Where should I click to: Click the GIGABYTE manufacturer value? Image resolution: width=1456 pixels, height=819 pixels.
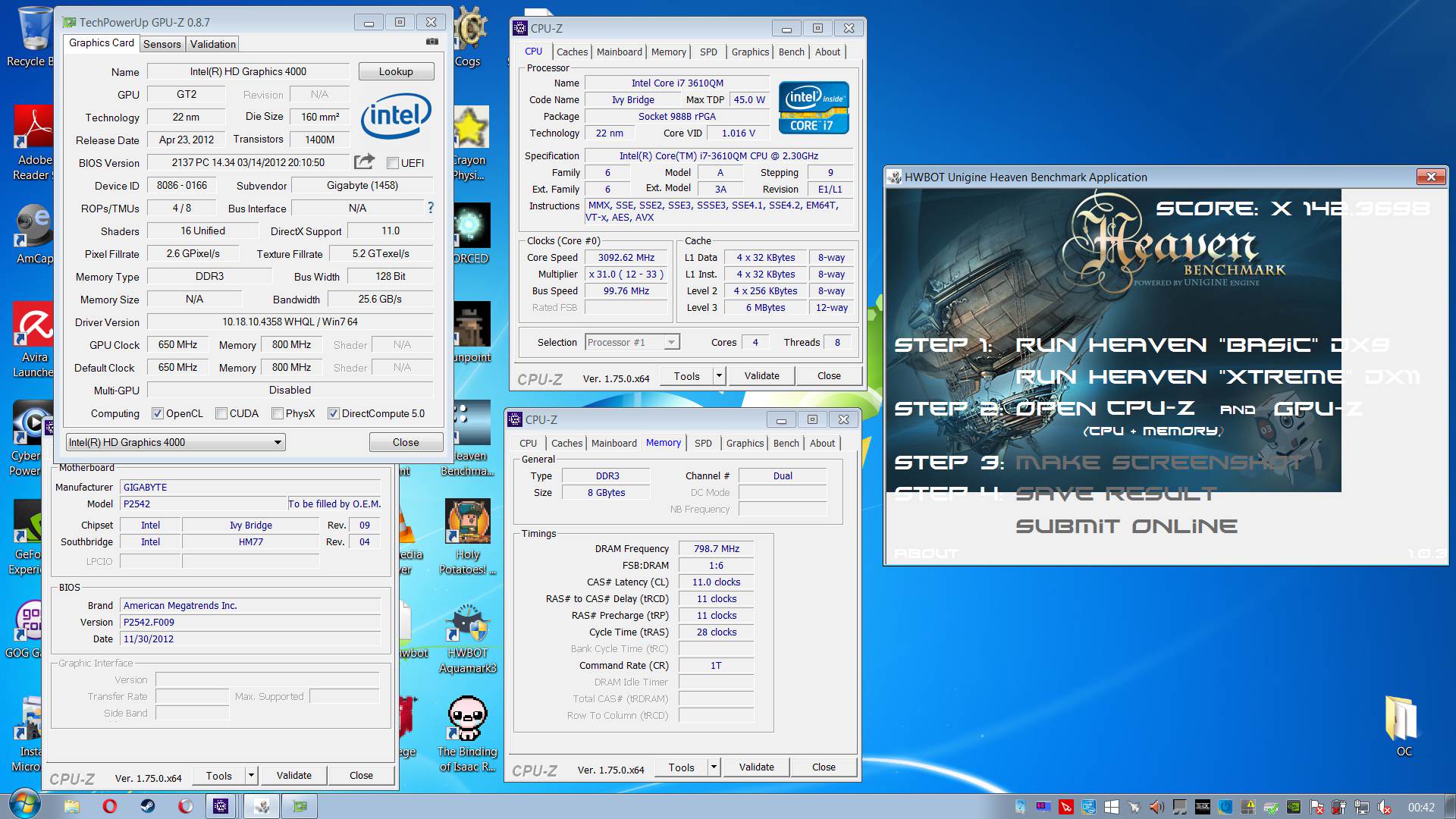[250, 487]
